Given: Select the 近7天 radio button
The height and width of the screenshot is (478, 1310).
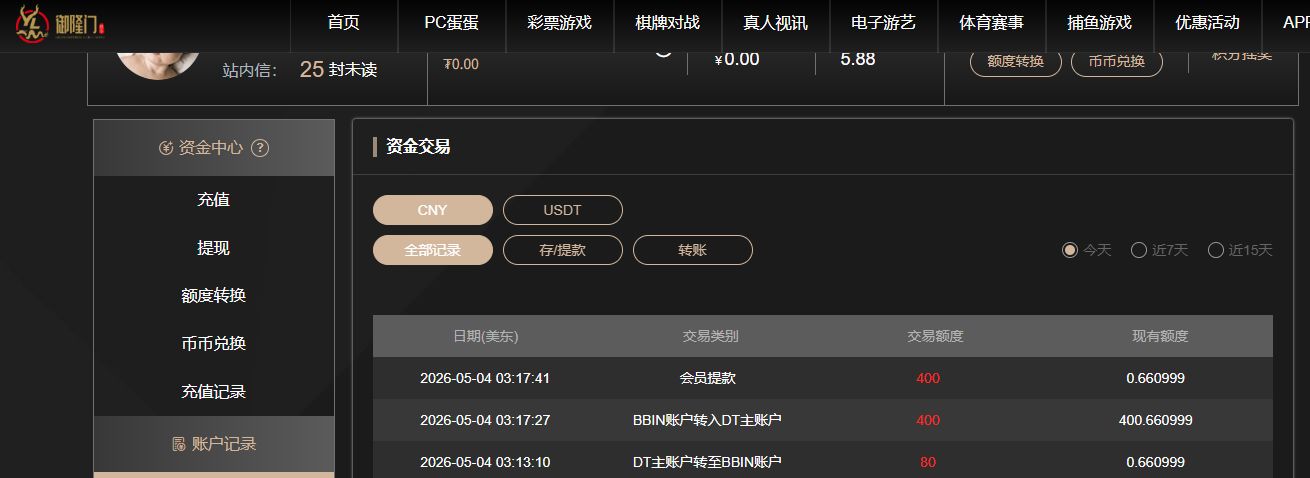Looking at the screenshot, I should click(1138, 250).
